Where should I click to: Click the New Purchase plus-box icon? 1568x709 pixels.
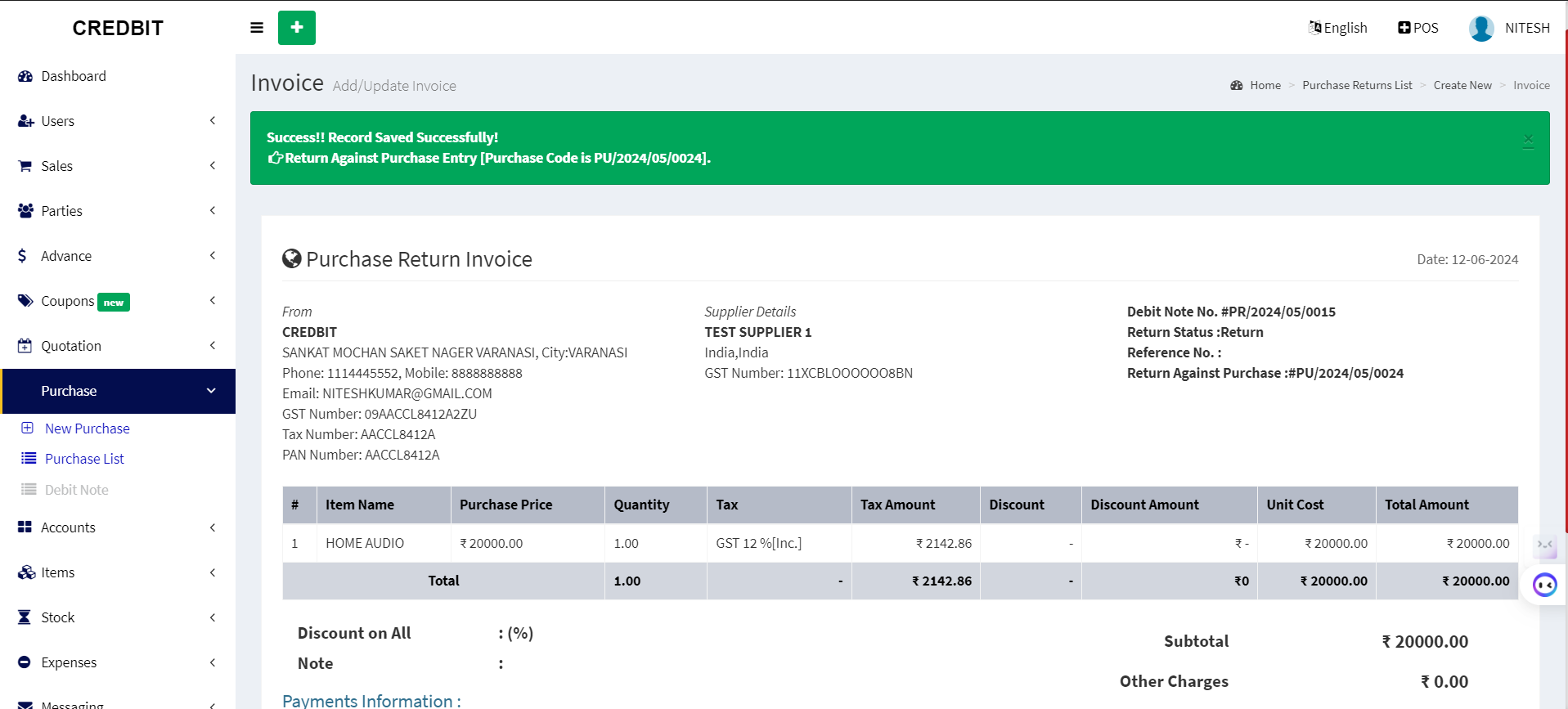[x=28, y=428]
